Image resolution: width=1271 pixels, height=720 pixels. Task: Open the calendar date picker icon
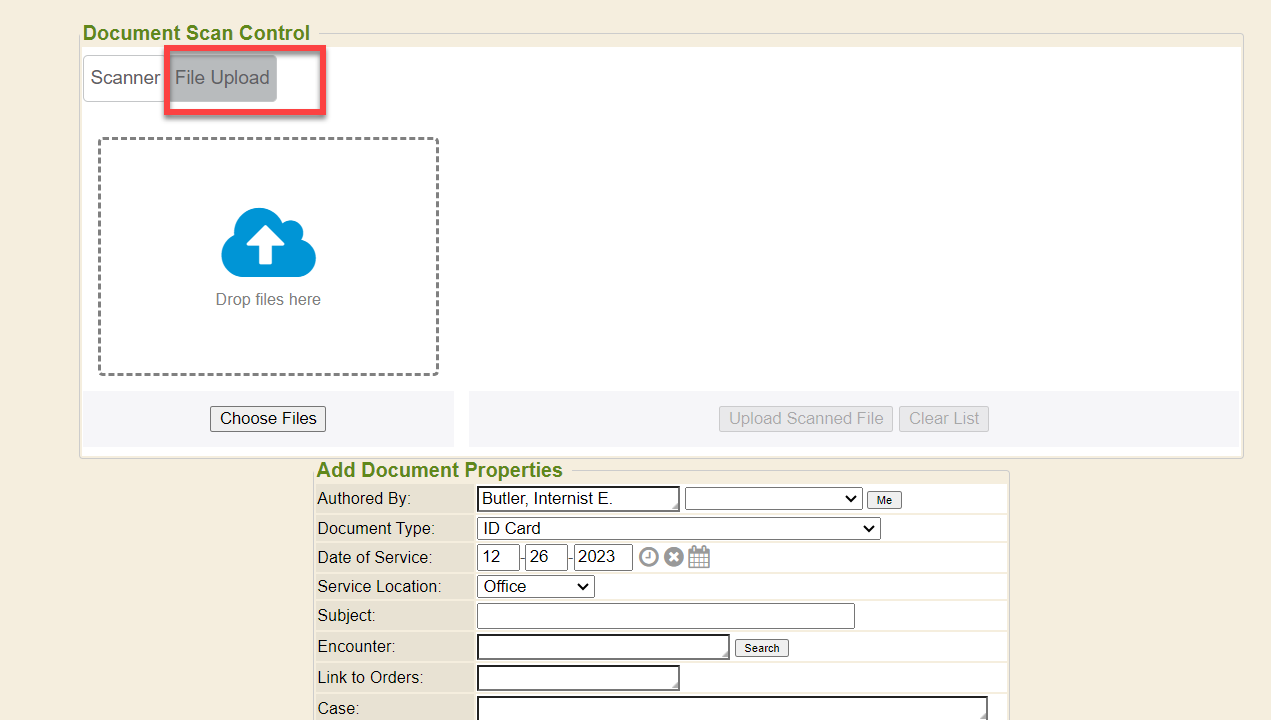click(x=699, y=557)
